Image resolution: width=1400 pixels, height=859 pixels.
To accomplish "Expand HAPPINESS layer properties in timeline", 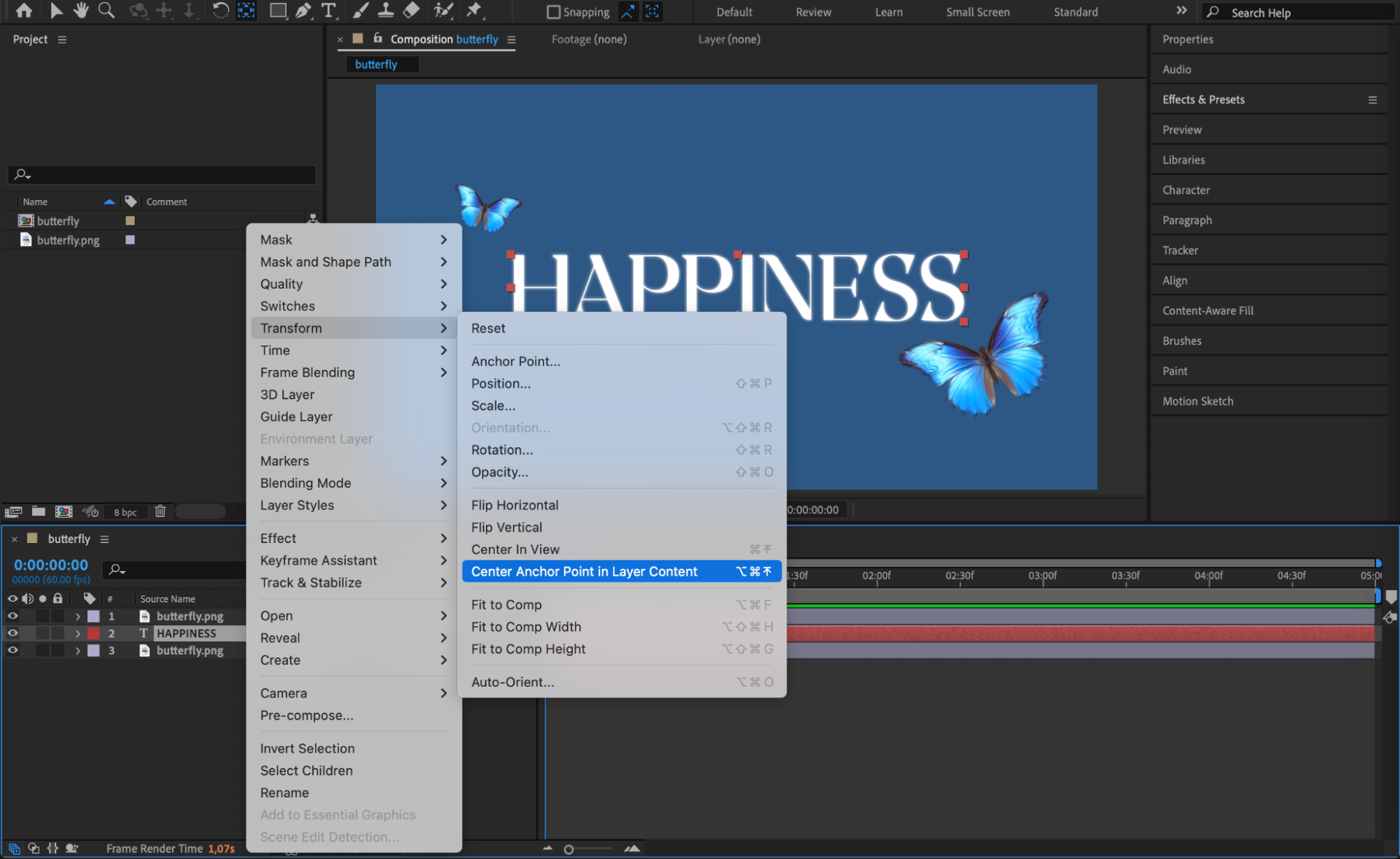I will (78, 633).
